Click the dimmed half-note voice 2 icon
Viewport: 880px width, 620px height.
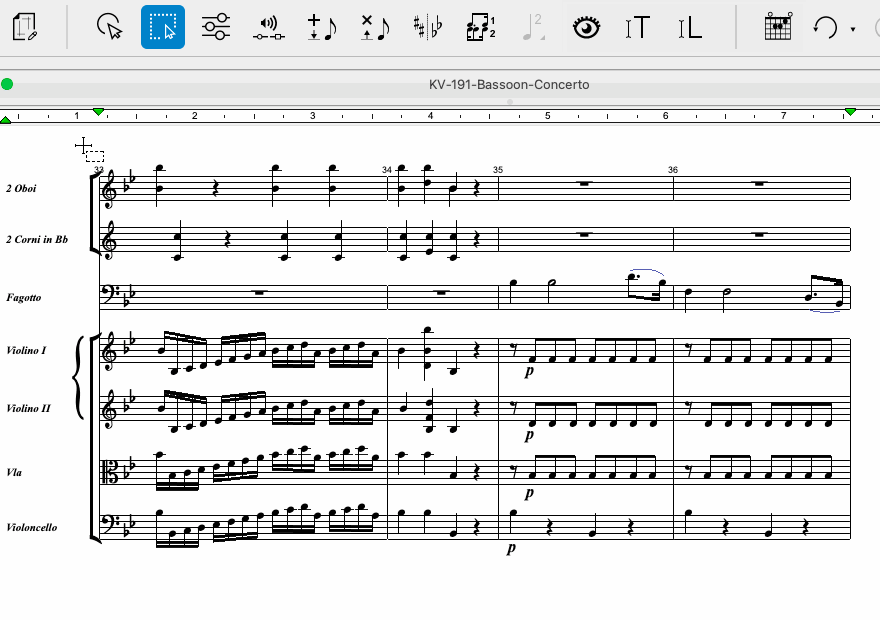click(532, 27)
